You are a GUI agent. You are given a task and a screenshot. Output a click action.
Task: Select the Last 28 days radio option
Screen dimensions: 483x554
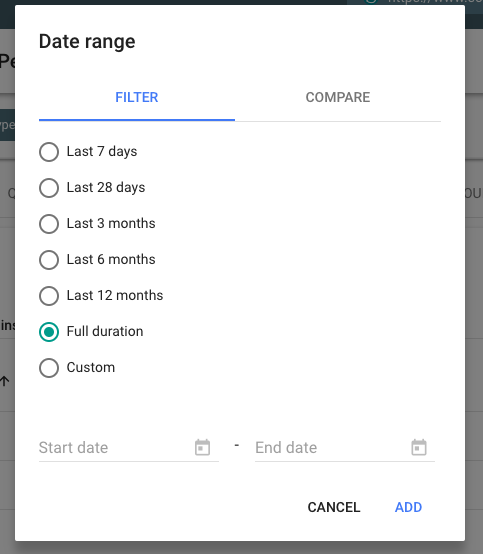[x=49, y=188]
